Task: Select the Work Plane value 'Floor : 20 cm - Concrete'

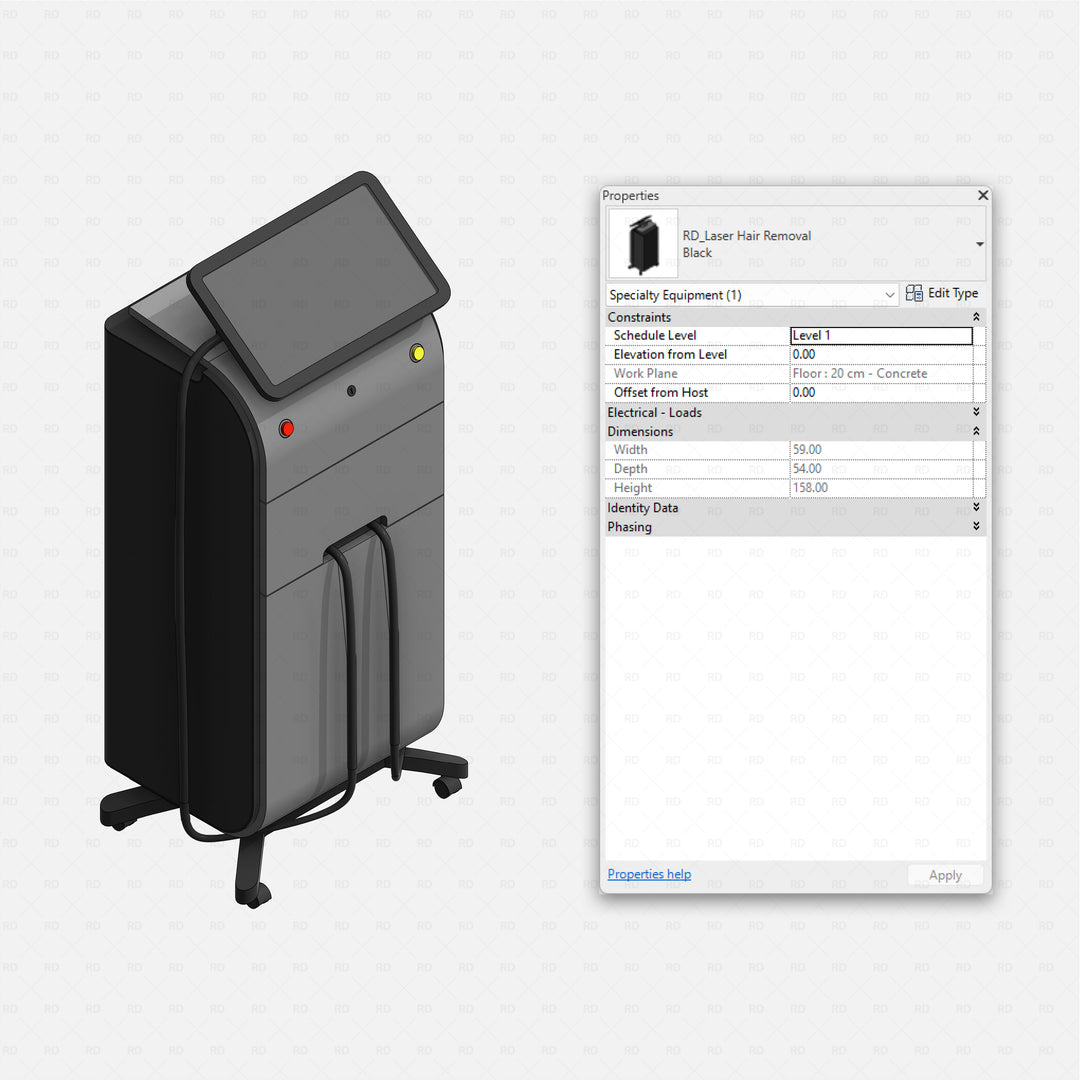Action: click(860, 373)
